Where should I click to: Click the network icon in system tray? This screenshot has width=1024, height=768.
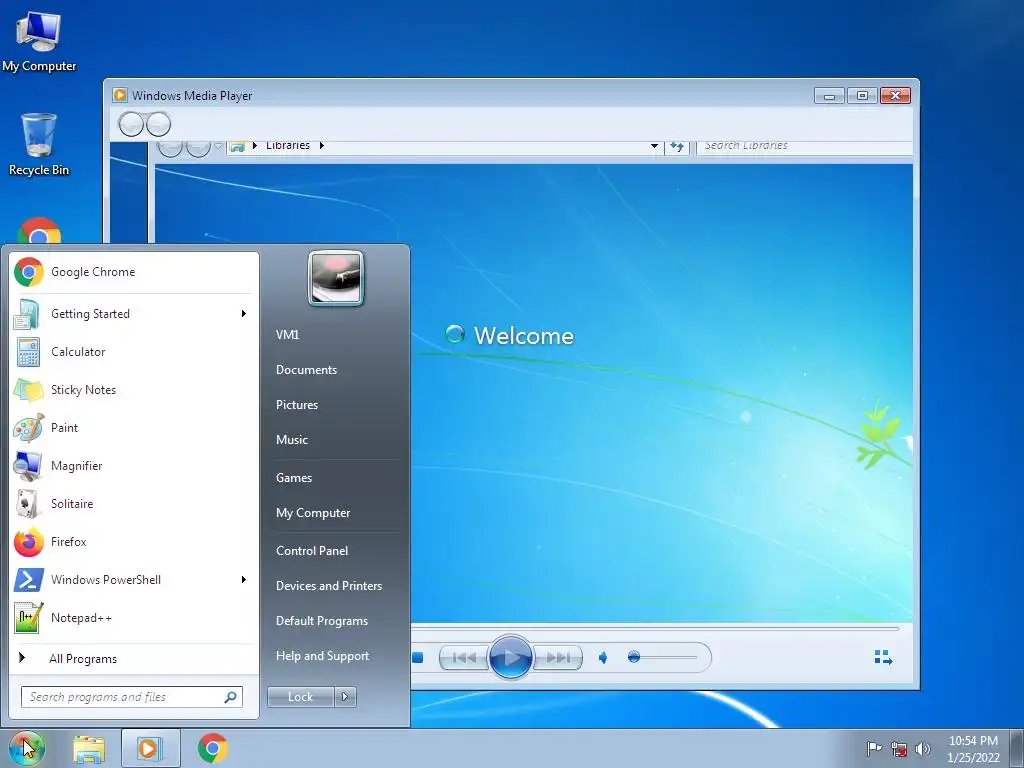tap(899, 748)
